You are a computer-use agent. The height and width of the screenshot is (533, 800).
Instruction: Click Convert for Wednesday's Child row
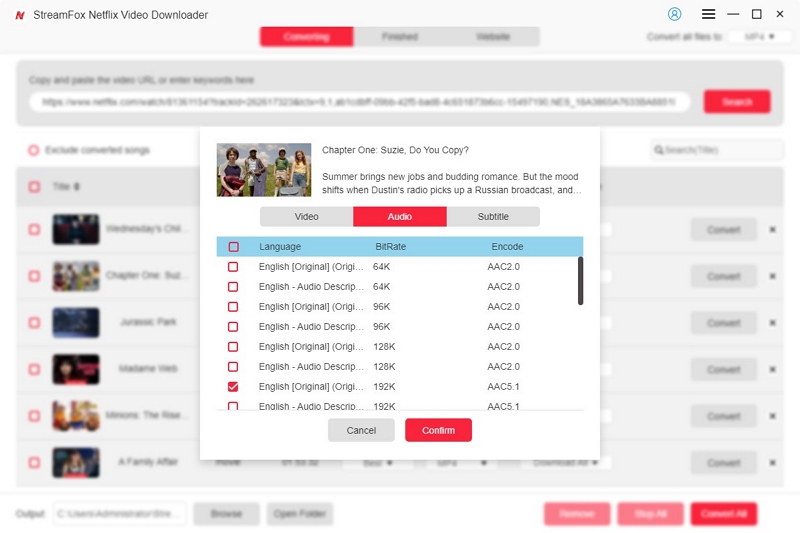coord(723,230)
